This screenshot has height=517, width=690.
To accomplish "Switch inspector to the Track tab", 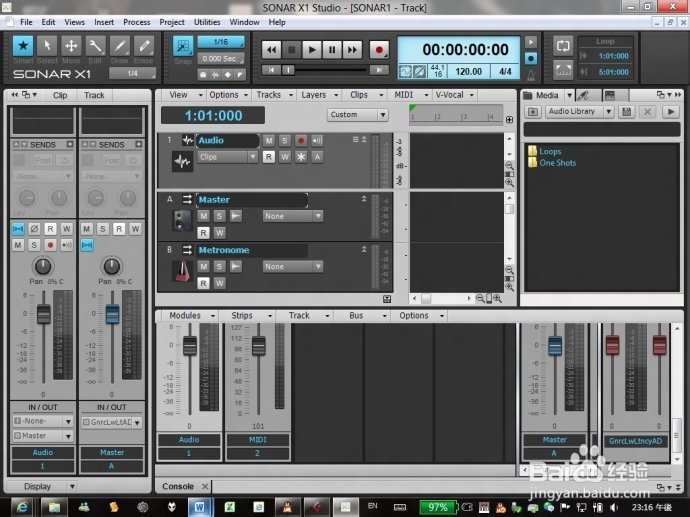I will coord(94,95).
